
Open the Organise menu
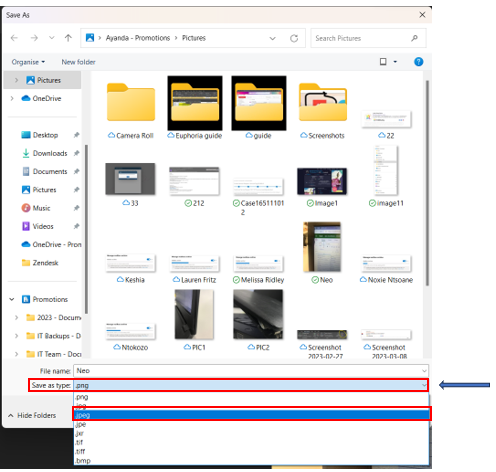coord(28,62)
